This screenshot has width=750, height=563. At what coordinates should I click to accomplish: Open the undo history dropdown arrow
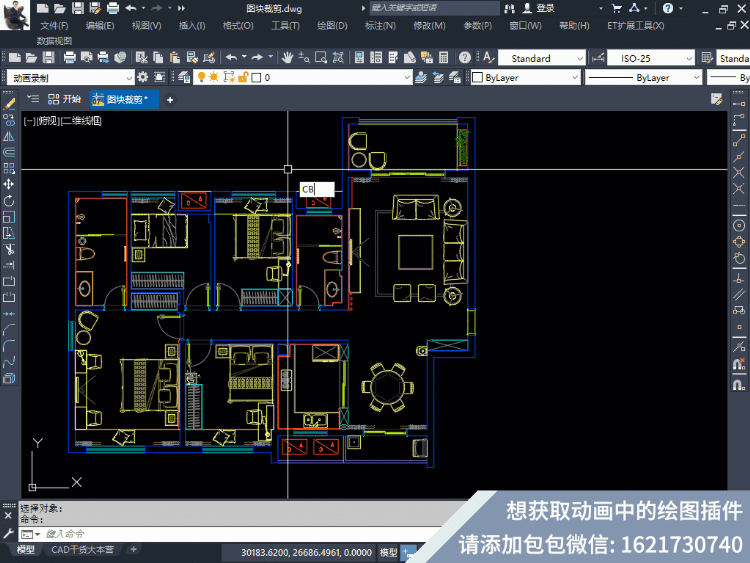pyautogui.click(x=244, y=57)
